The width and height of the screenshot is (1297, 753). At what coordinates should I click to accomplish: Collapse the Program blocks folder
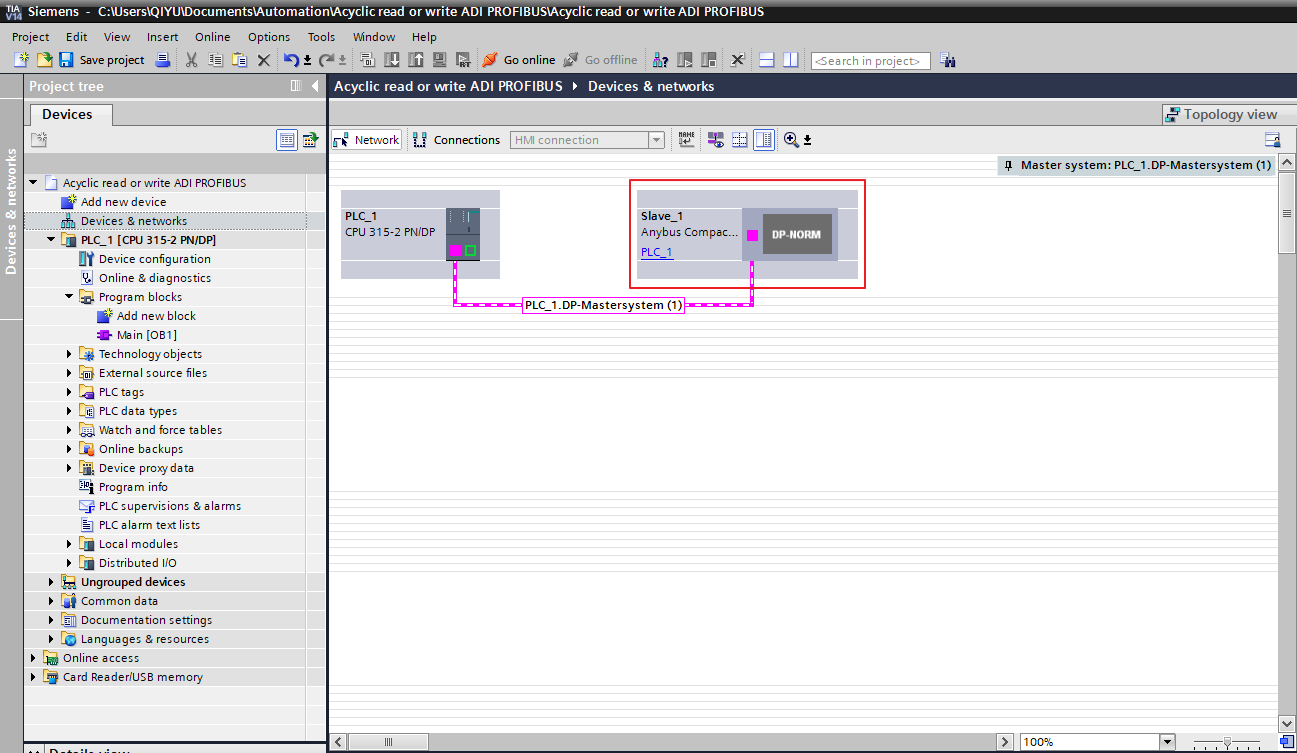point(70,297)
